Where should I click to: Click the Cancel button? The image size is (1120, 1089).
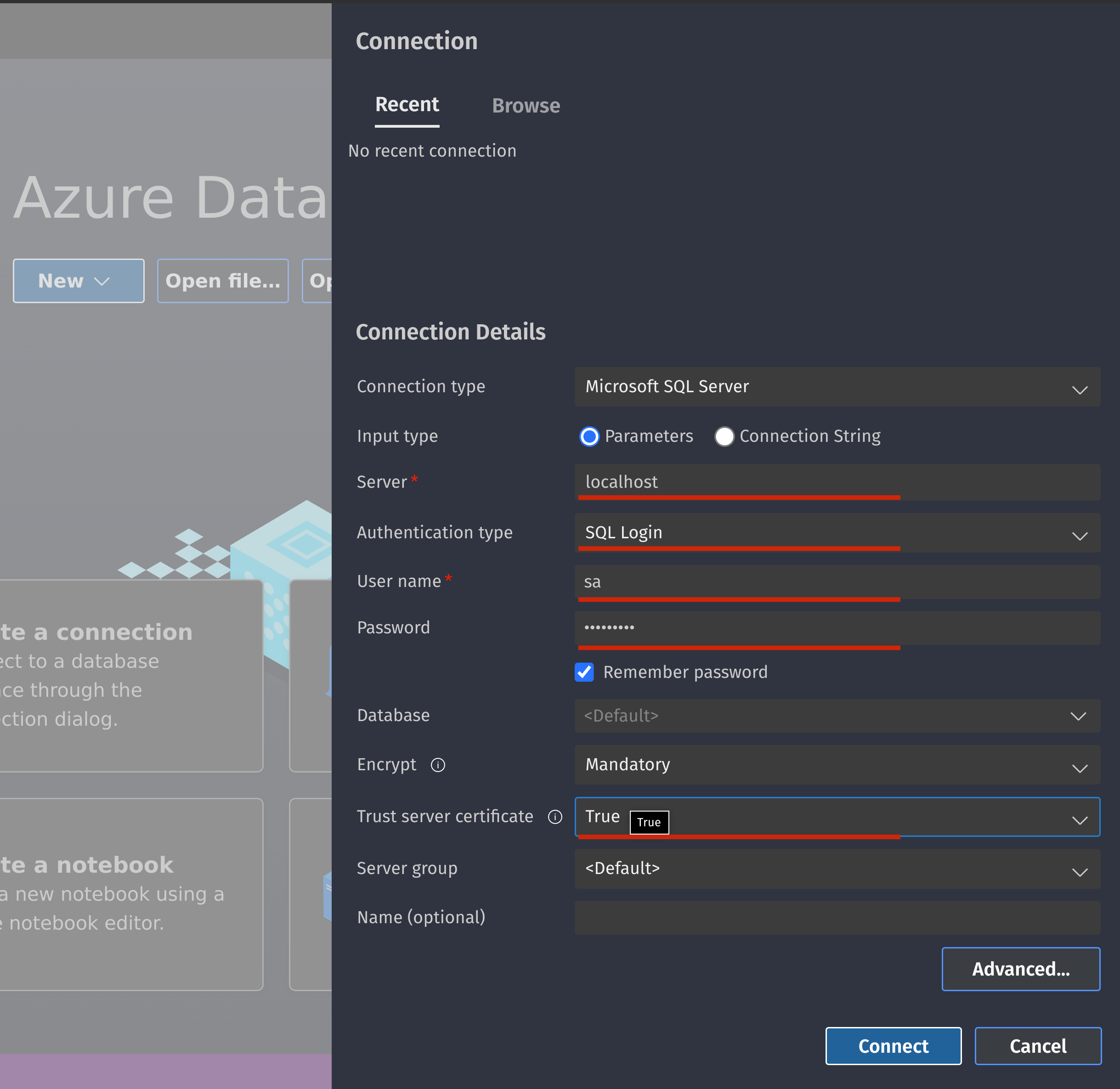click(1038, 1046)
